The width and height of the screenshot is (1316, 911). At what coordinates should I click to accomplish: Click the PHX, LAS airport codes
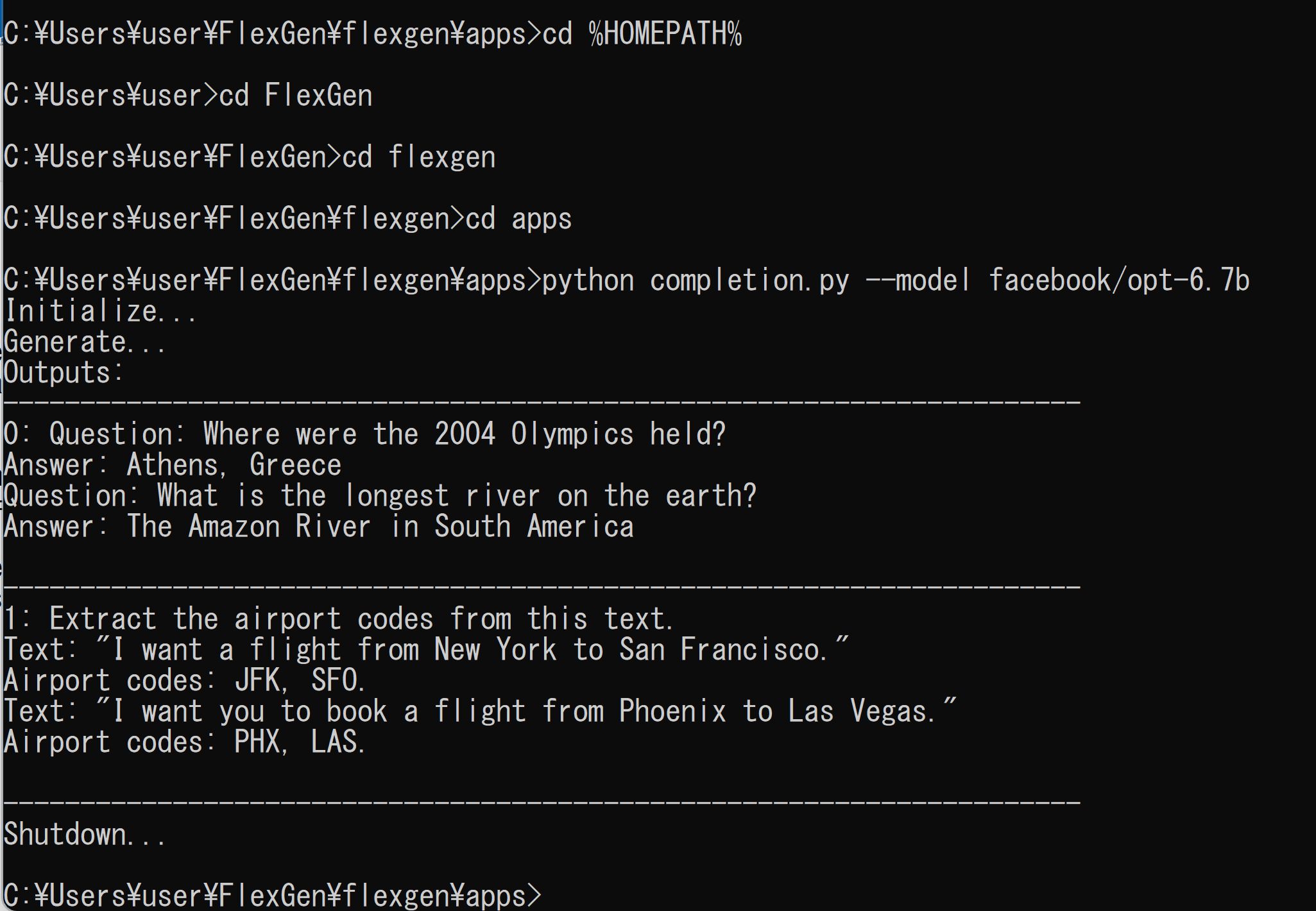[x=300, y=742]
